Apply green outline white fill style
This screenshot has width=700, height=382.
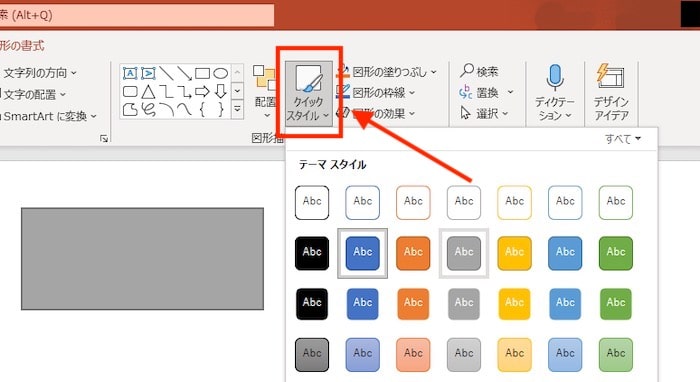(x=616, y=203)
